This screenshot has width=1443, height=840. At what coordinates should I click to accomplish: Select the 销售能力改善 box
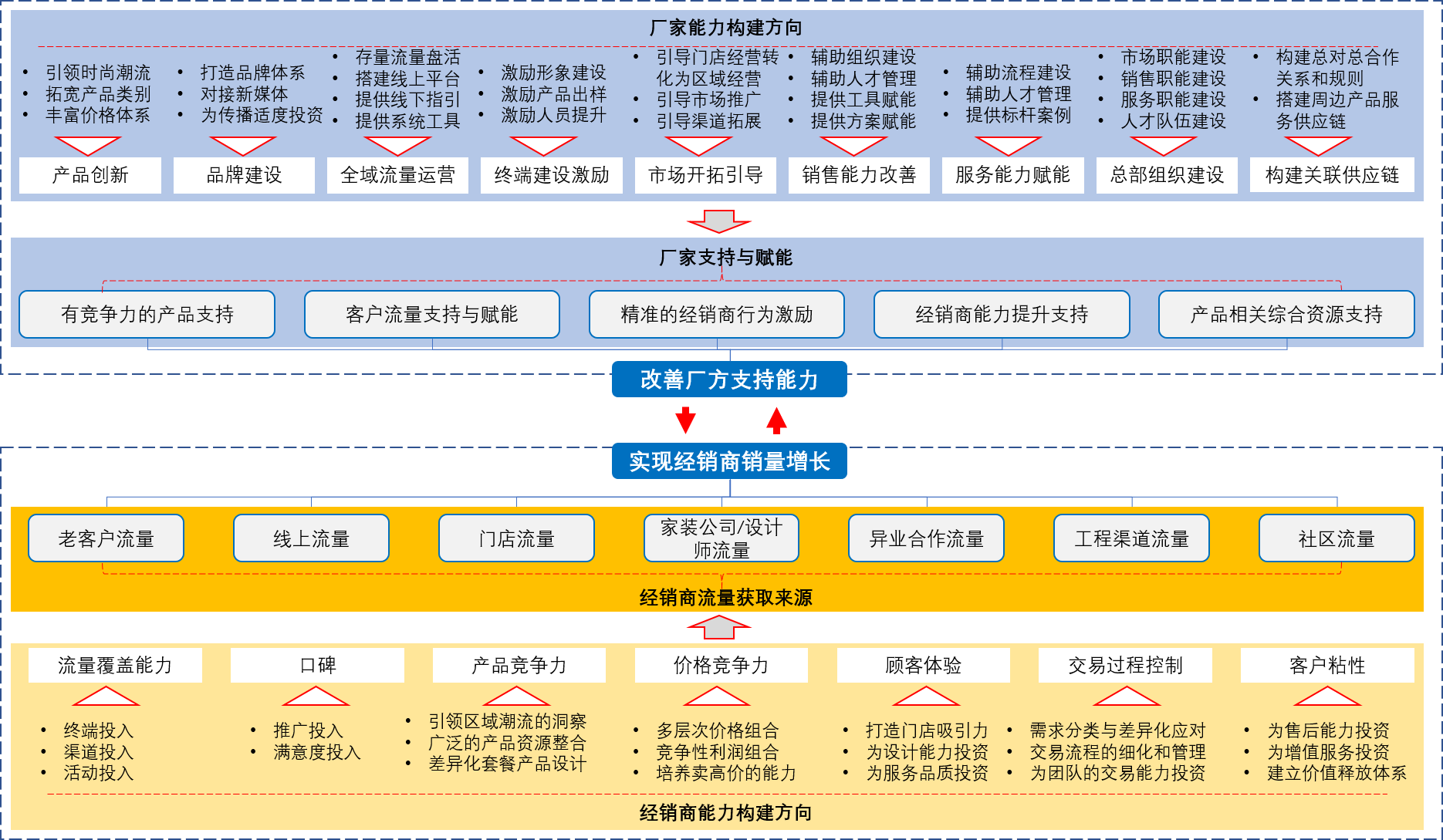point(859,175)
